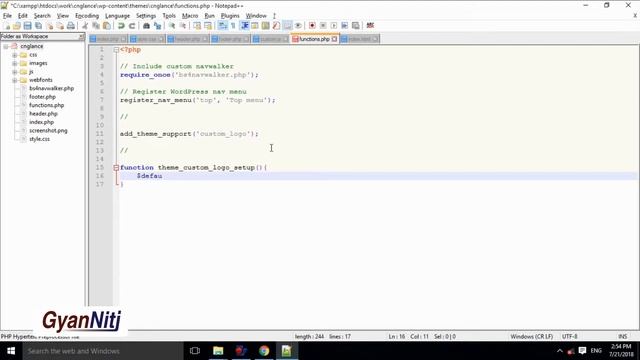Open the Encoding menu
This screenshot has width=640, height=360.
[x=87, y=16]
